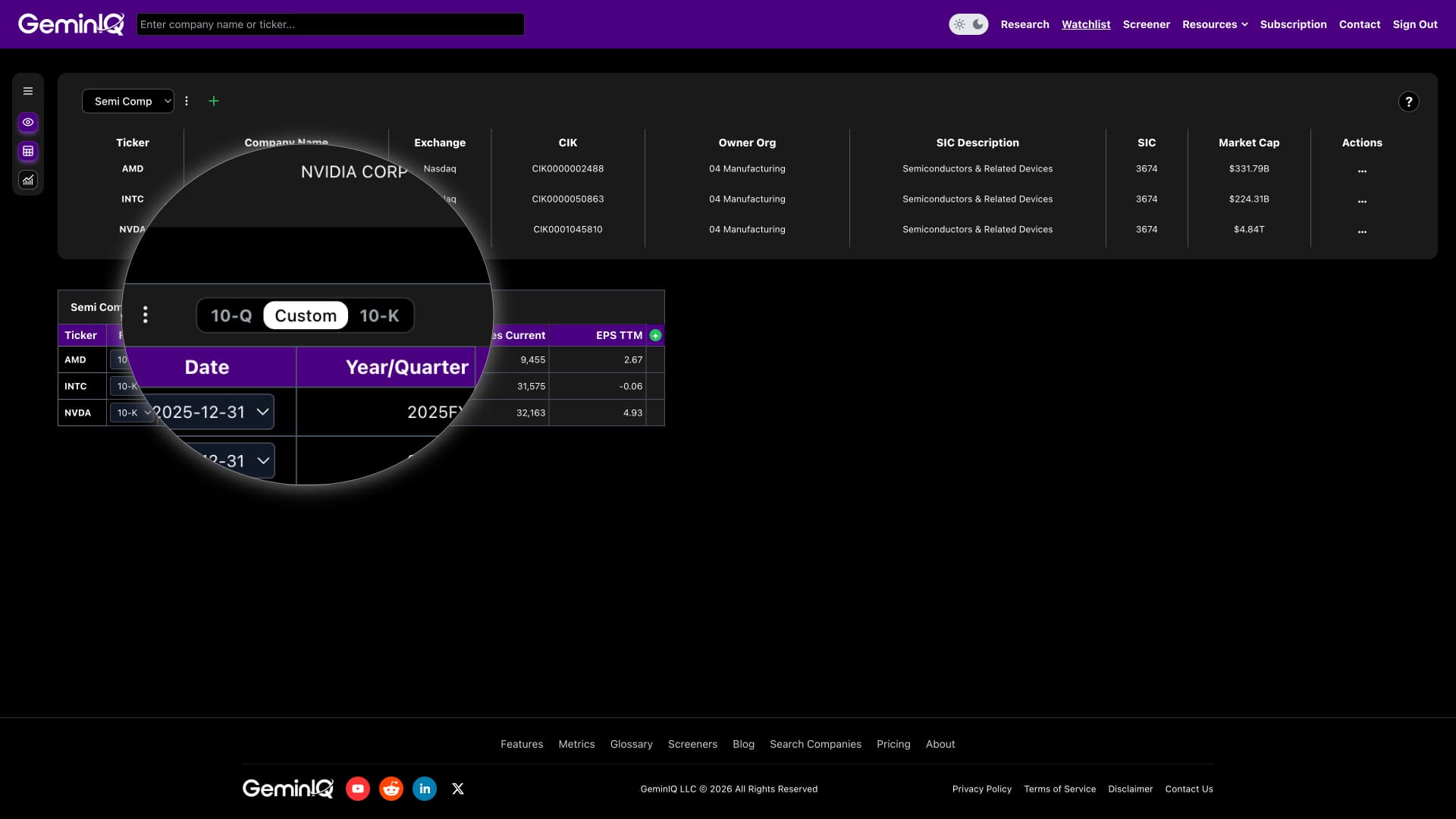Select the 10-K option in the segmented control
1456x819 pixels.
click(x=379, y=315)
